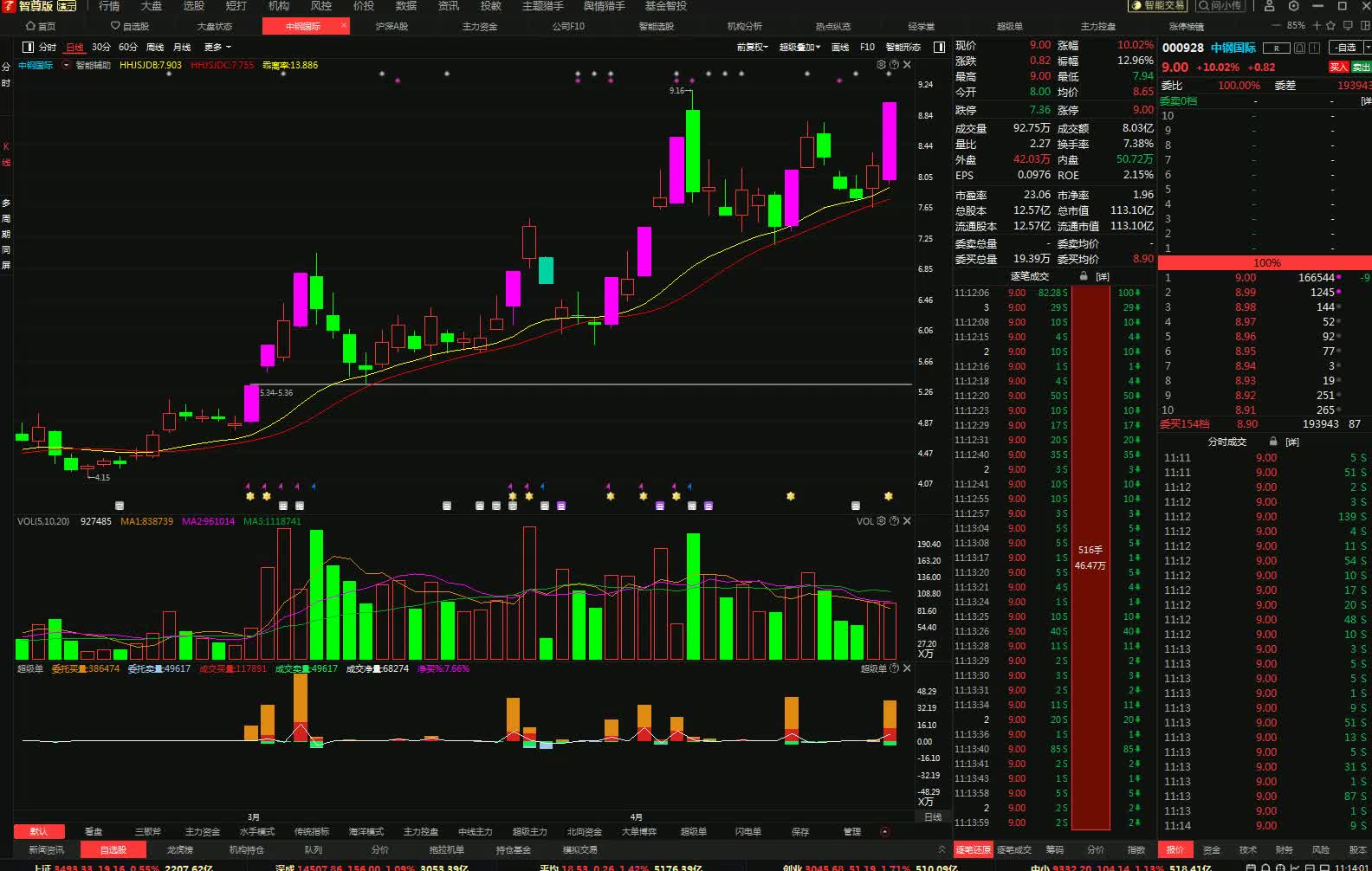Open the settings icon in title bar
1372x871 pixels.
(x=1294, y=5)
